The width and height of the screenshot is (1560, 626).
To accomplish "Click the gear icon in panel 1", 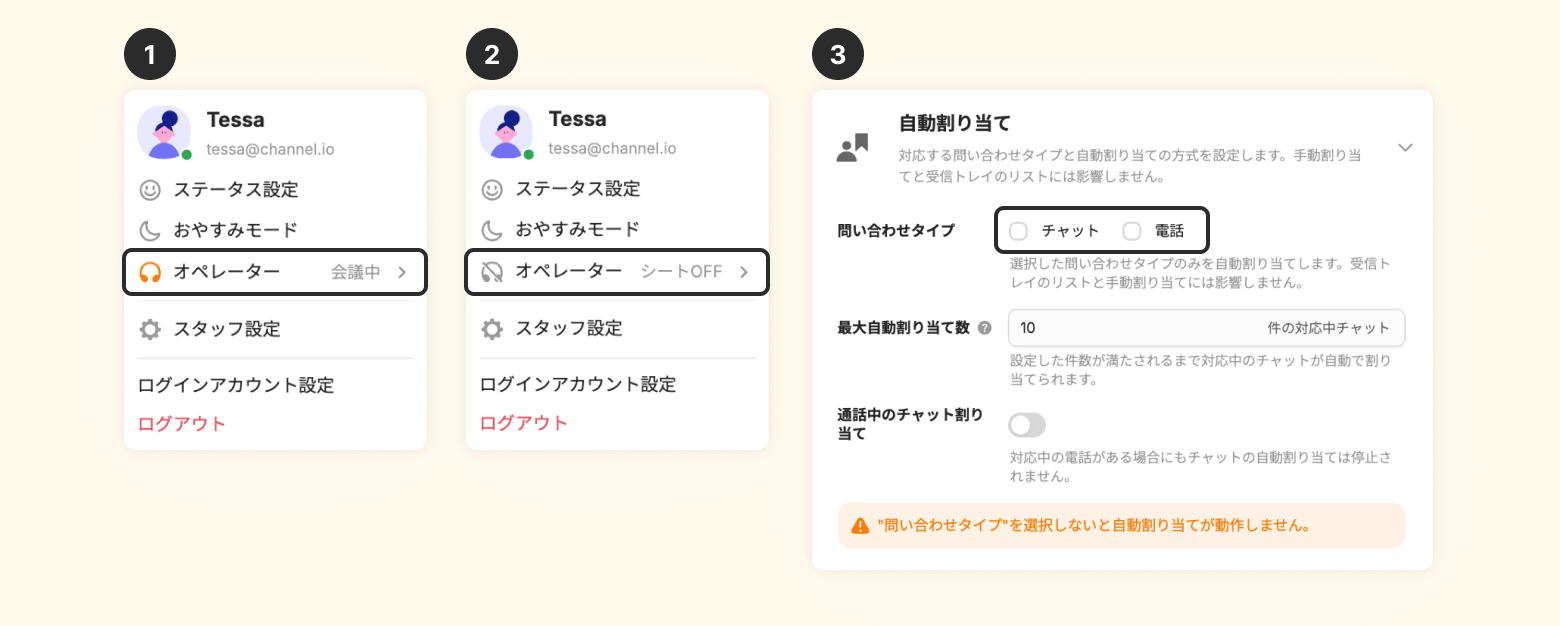I will [x=150, y=329].
